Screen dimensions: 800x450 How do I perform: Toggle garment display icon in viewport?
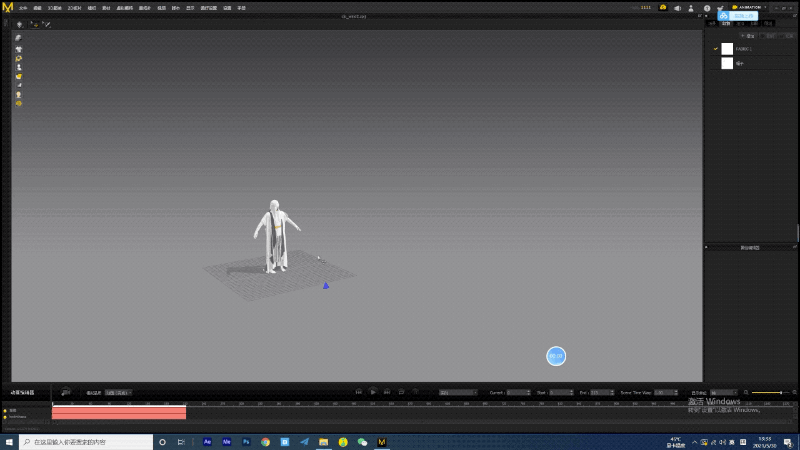pos(18,49)
